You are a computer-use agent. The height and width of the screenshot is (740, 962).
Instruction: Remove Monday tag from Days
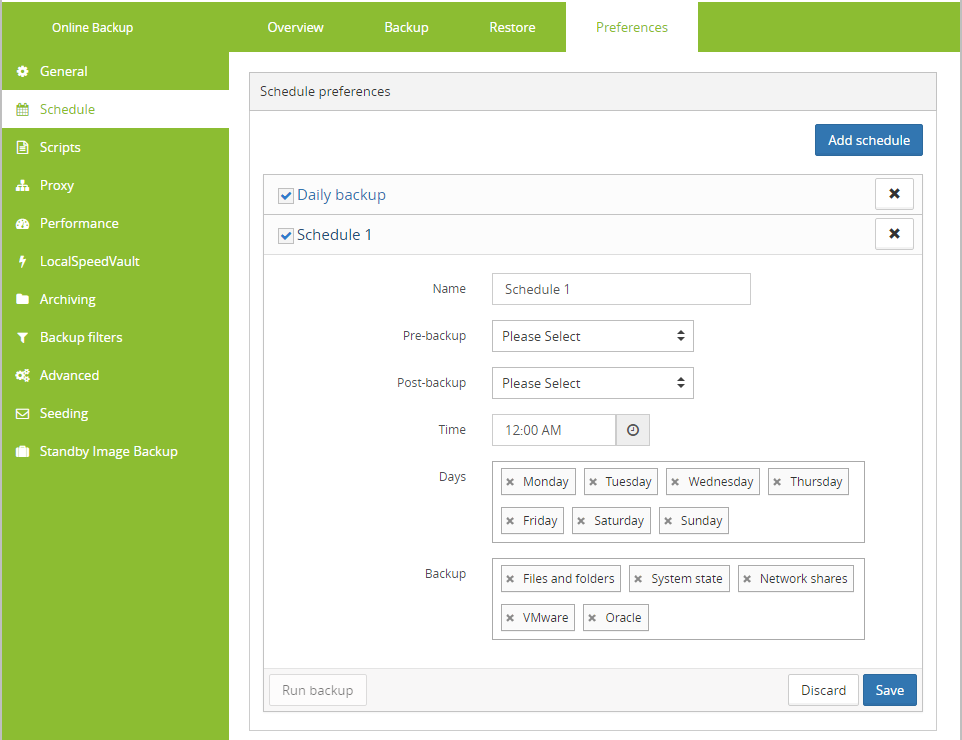point(510,482)
